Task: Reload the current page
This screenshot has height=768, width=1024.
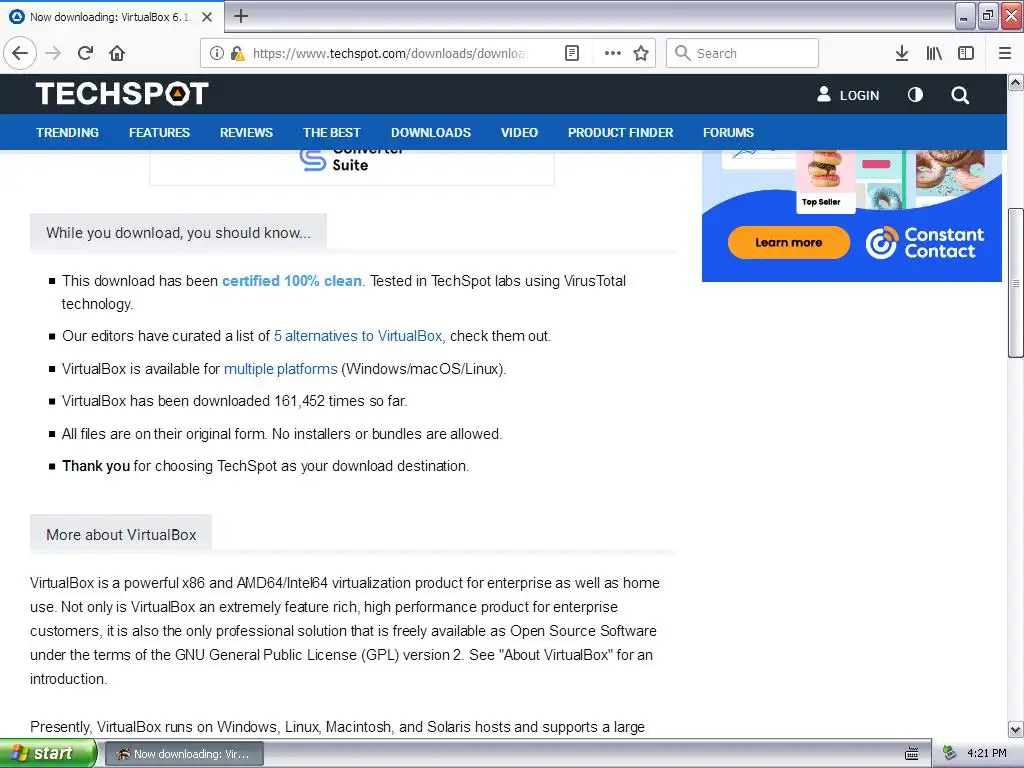Action: pos(85,53)
